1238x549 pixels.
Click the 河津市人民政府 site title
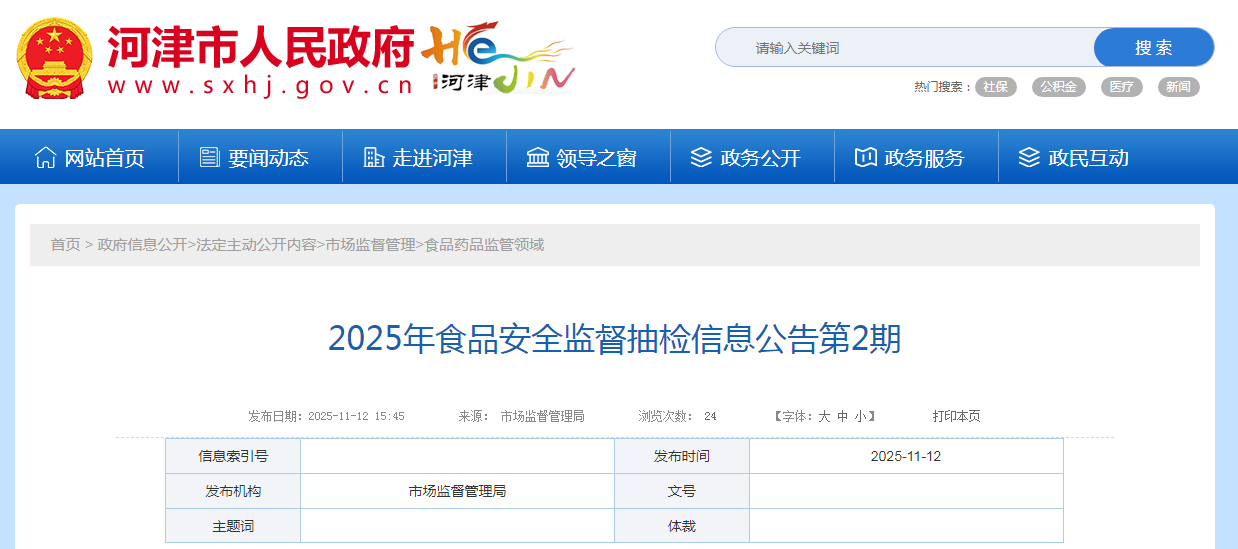click(261, 45)
